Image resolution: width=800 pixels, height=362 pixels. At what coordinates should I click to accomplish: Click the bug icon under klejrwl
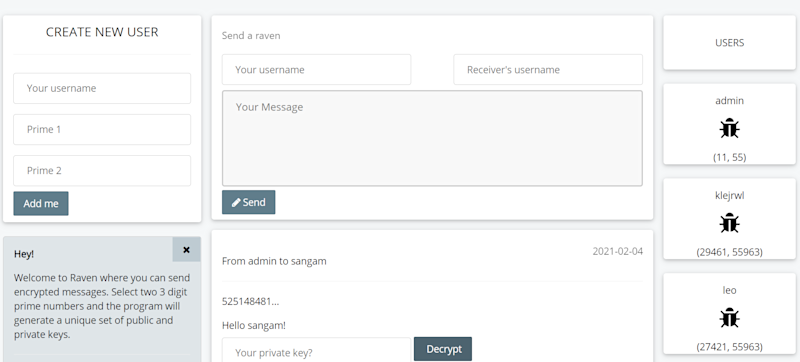[x=730, y=223]
